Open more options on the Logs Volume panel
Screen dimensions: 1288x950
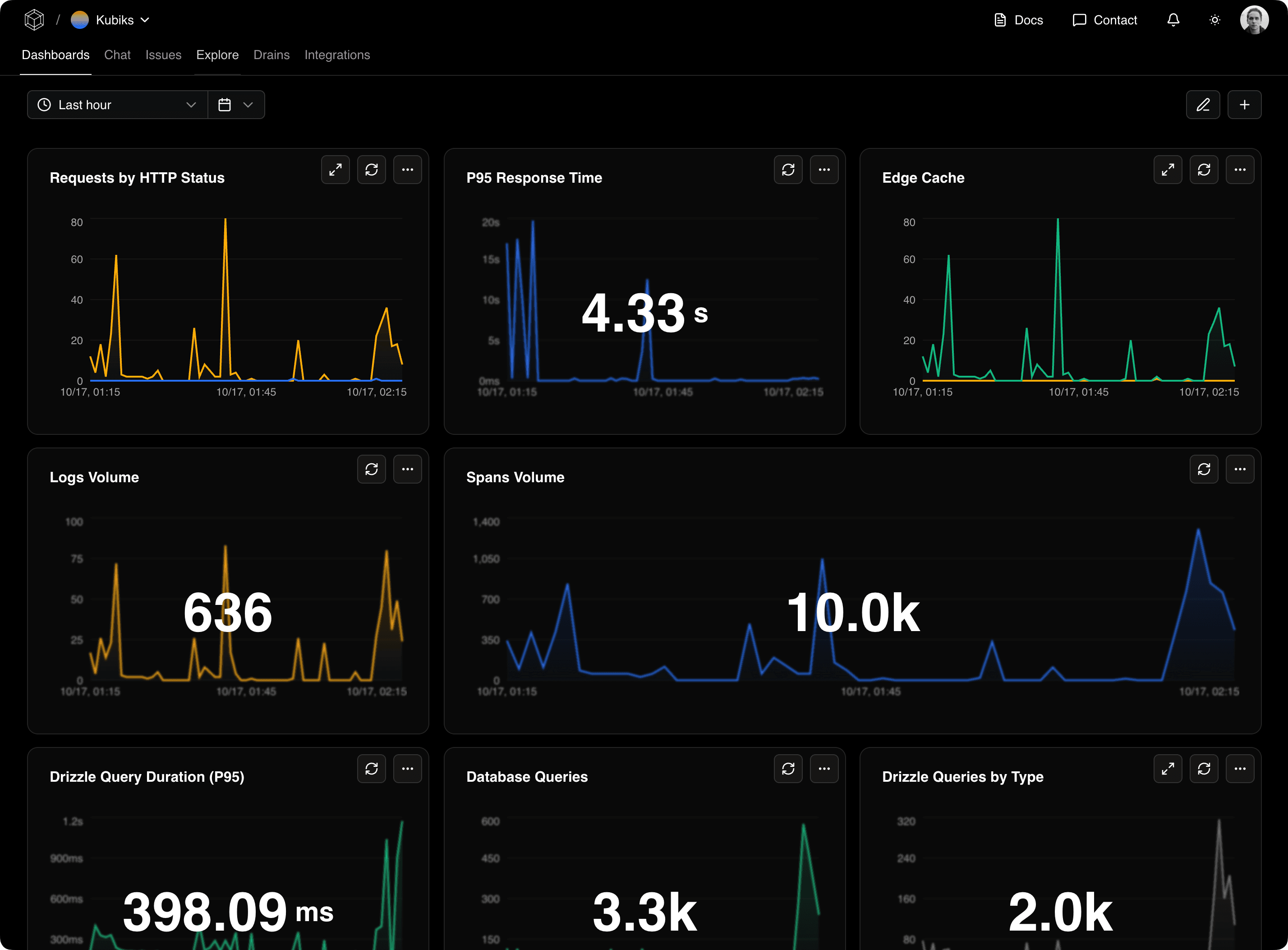click(x=408, y=469)
